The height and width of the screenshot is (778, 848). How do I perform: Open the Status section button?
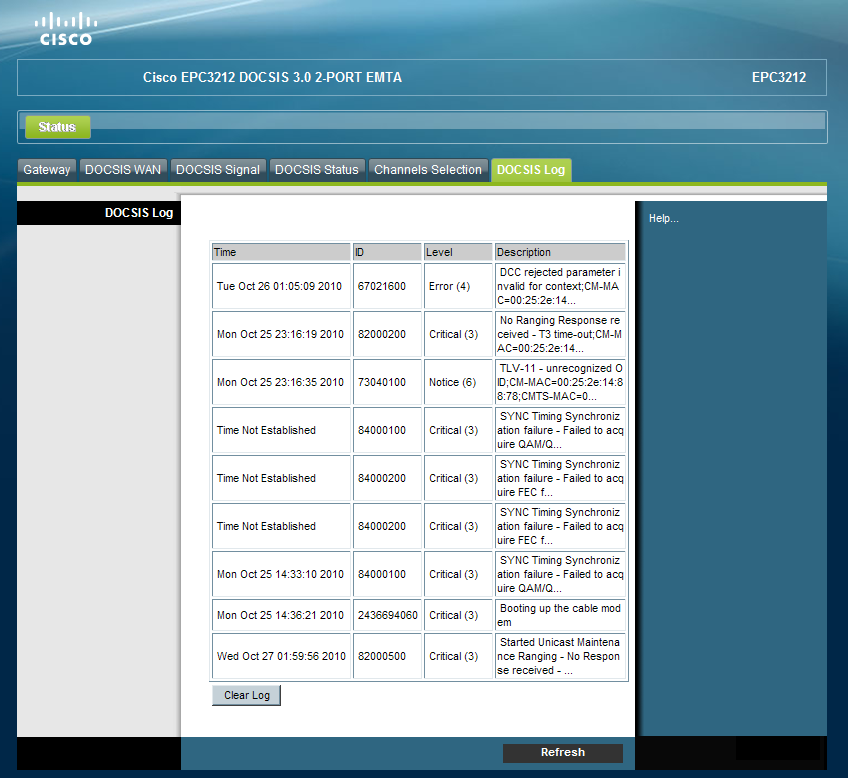tap(58, 127)
